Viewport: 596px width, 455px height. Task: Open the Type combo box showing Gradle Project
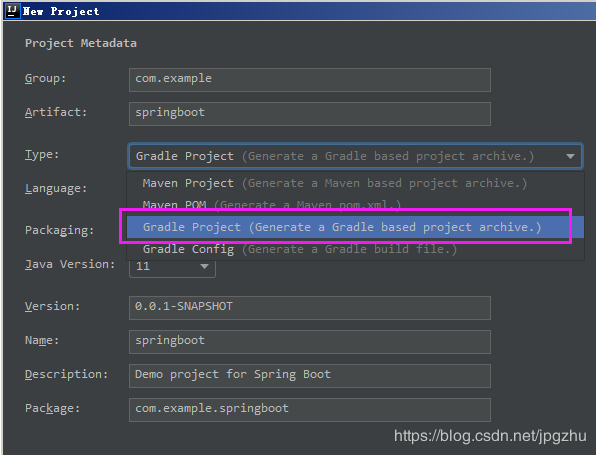tap(355, 156)
